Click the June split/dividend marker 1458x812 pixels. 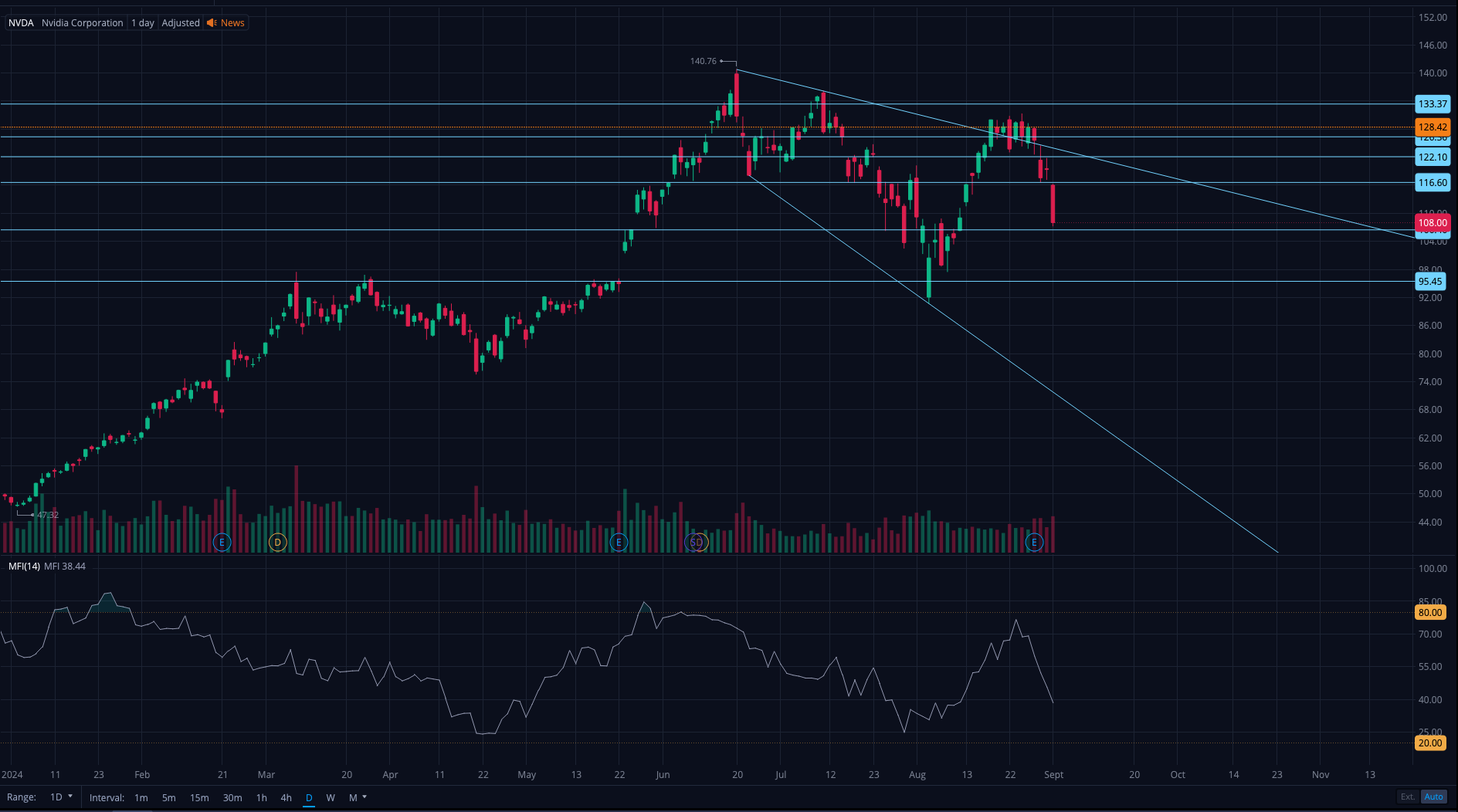click(697, 543)
